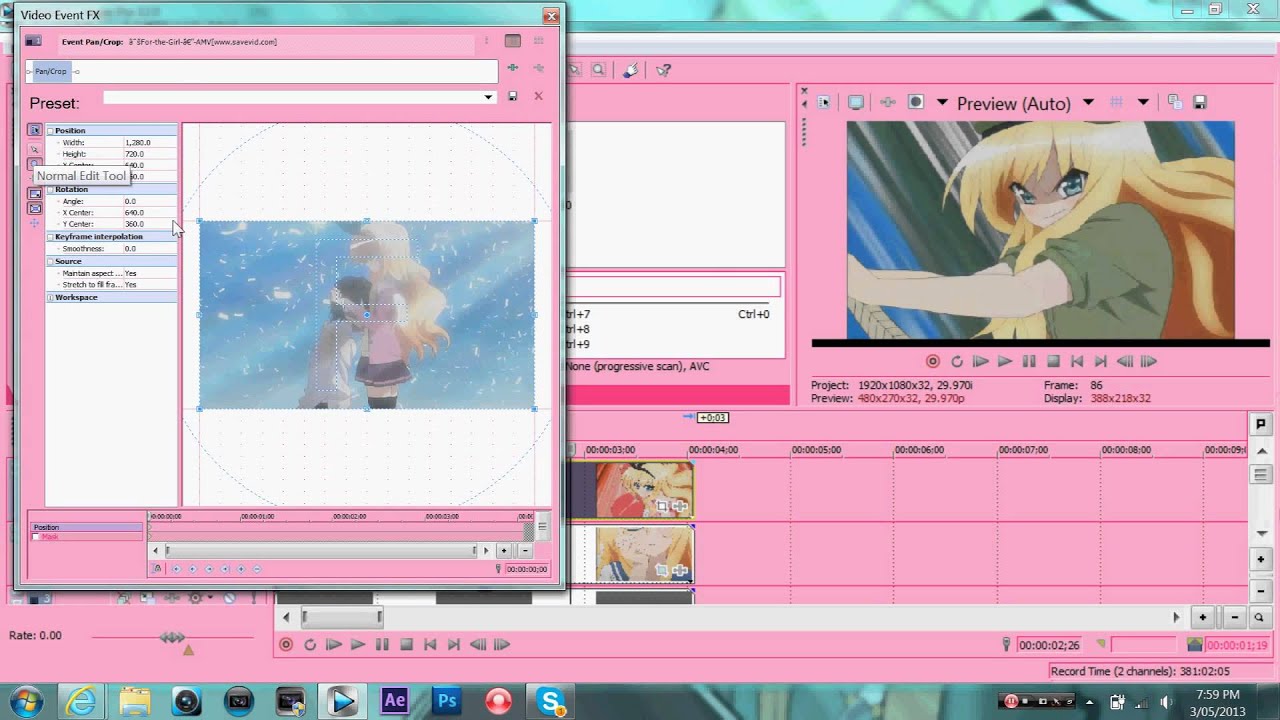
Task: Open the Preset dropdown list
Action: point(488,97)
